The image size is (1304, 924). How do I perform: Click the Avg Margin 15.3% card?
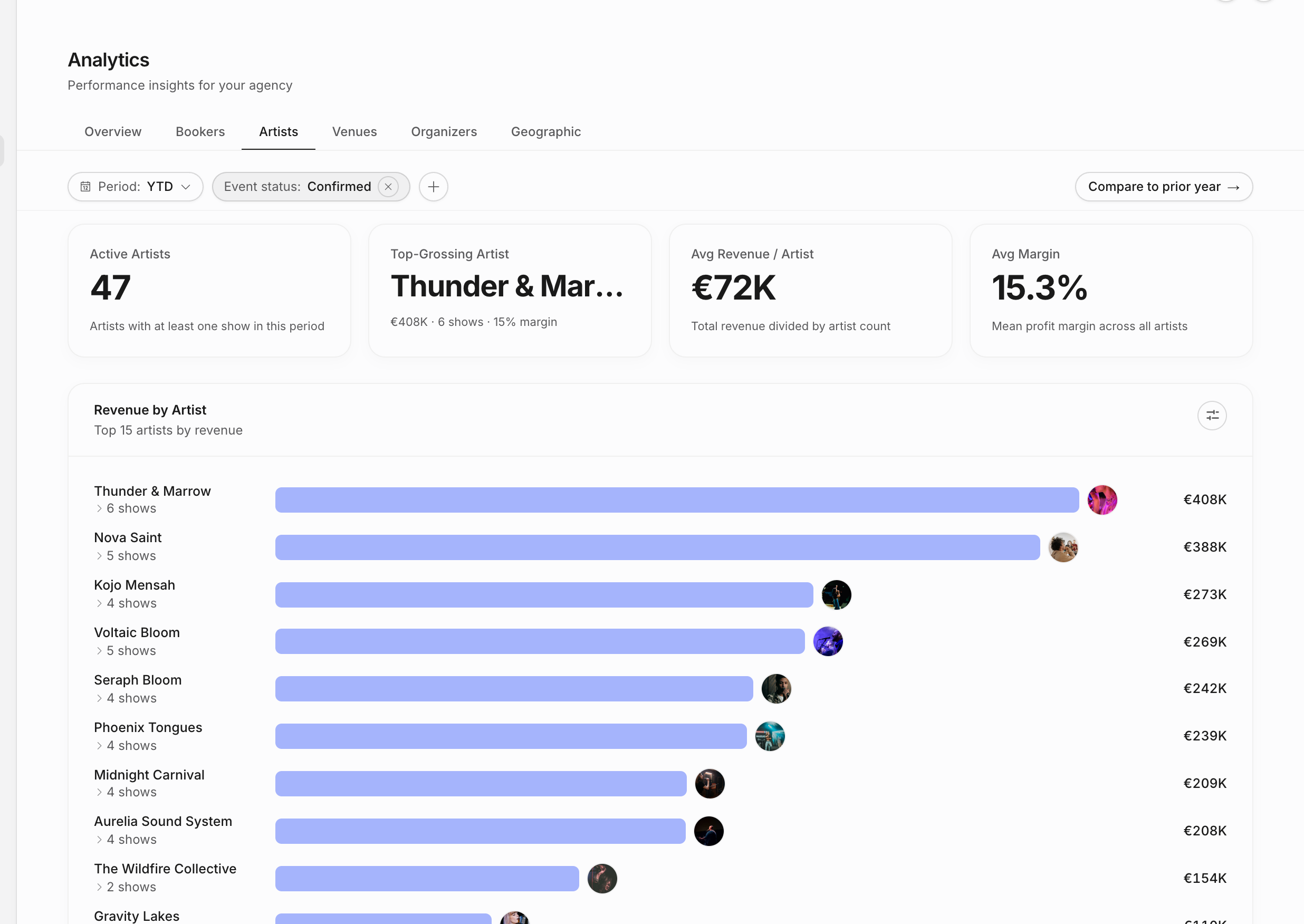[1110, 290]
